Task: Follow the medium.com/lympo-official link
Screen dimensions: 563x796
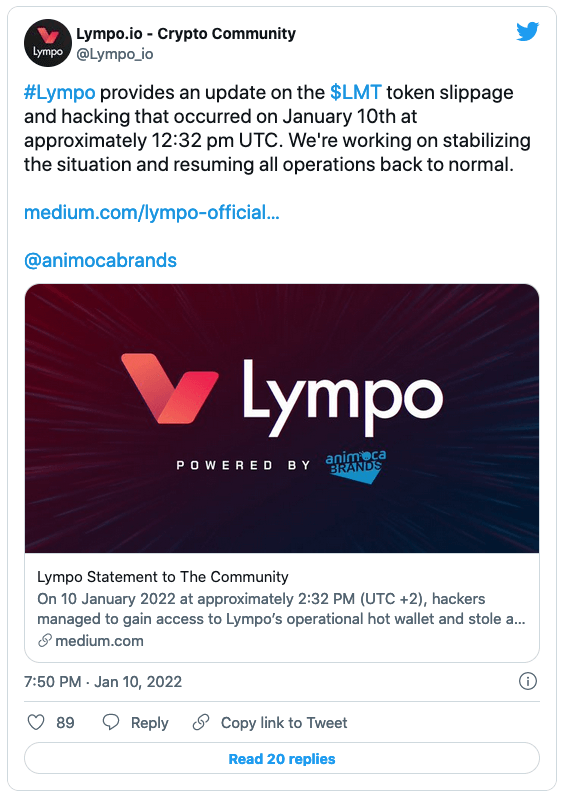Action: 152,212
